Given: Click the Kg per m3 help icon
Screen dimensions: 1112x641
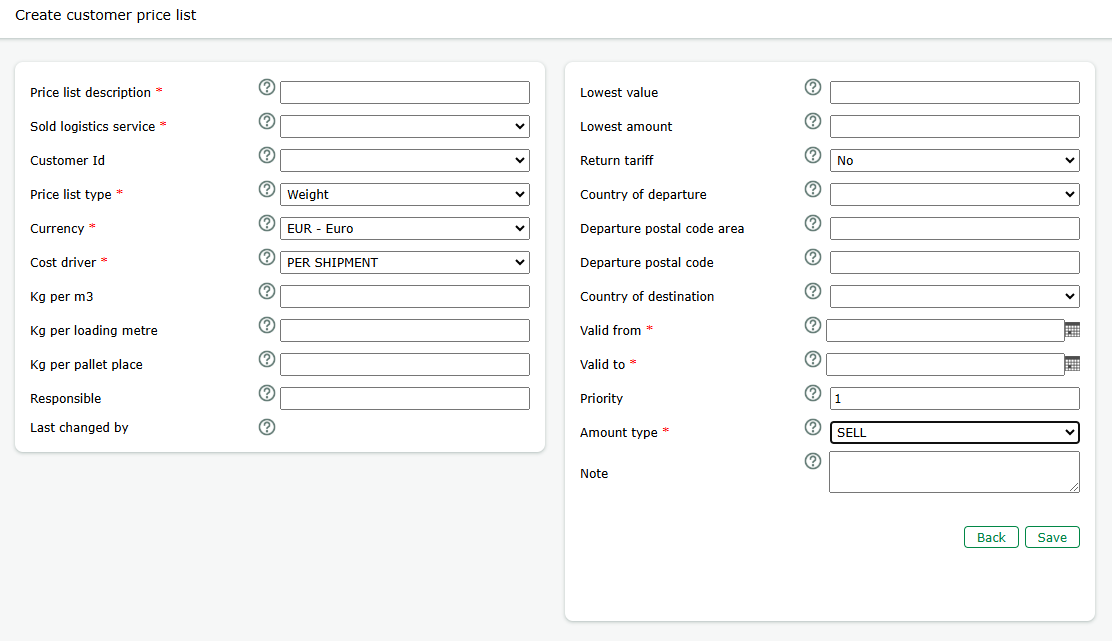Looking at the screenshot, I should tap(266, 291).
